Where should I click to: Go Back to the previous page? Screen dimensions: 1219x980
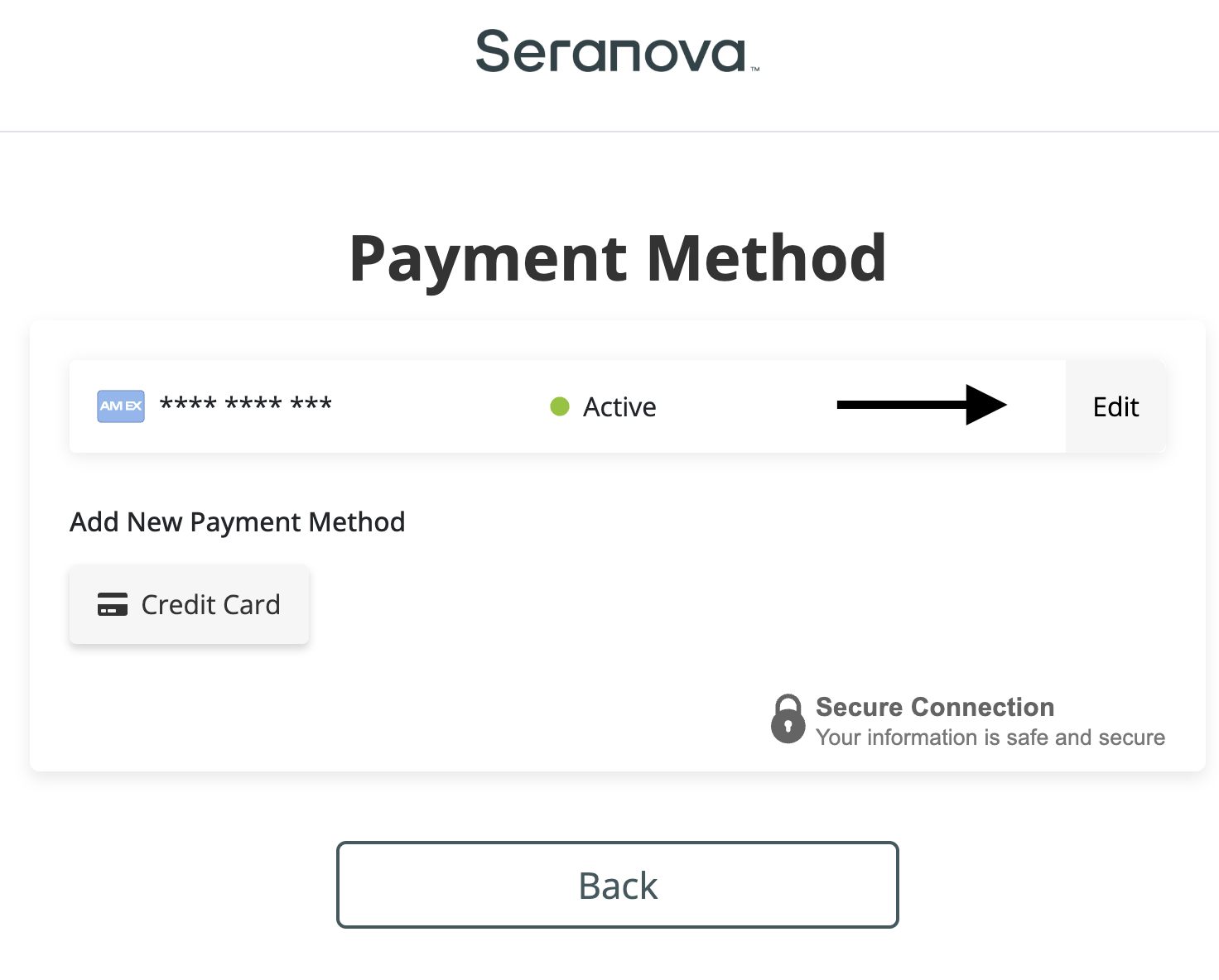[617, 885]
